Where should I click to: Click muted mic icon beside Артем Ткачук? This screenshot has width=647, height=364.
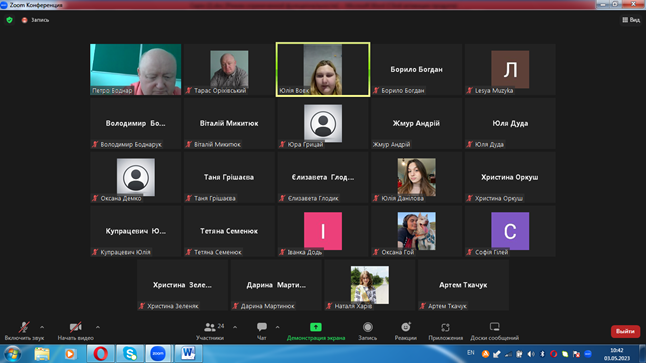tap(423, 306)
